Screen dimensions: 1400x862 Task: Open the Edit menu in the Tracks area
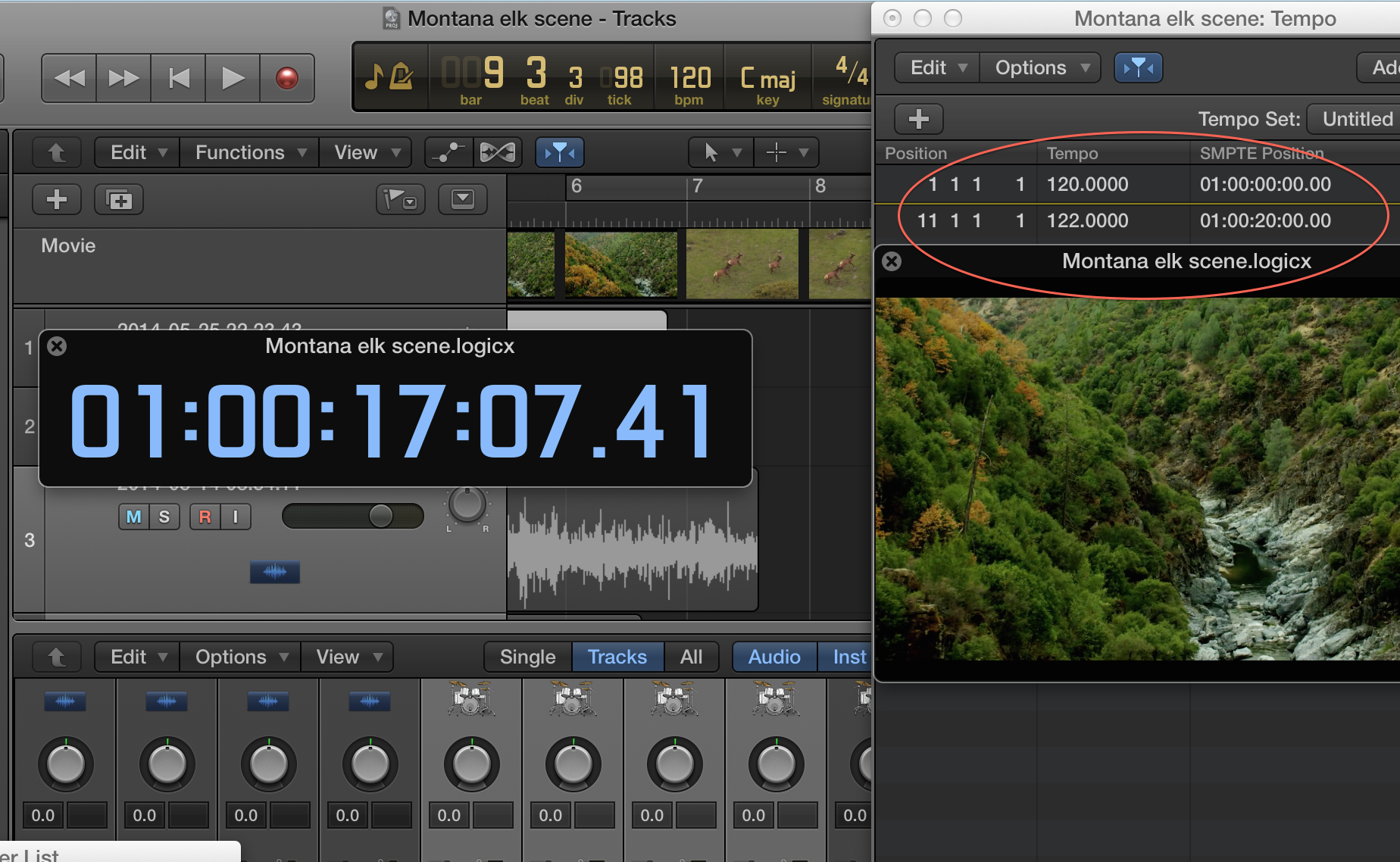click(x=138, y=152)
